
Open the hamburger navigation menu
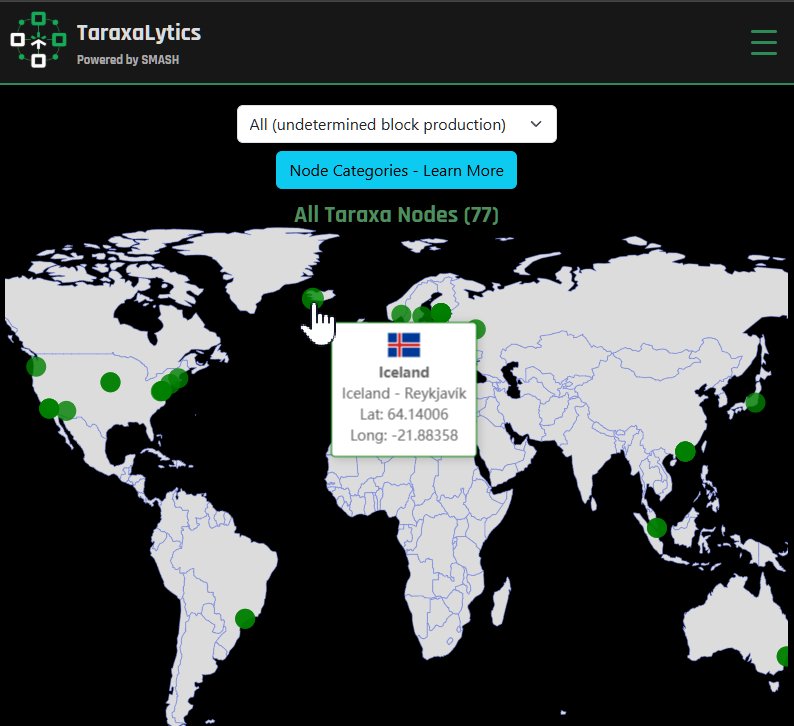click(764, 42)
